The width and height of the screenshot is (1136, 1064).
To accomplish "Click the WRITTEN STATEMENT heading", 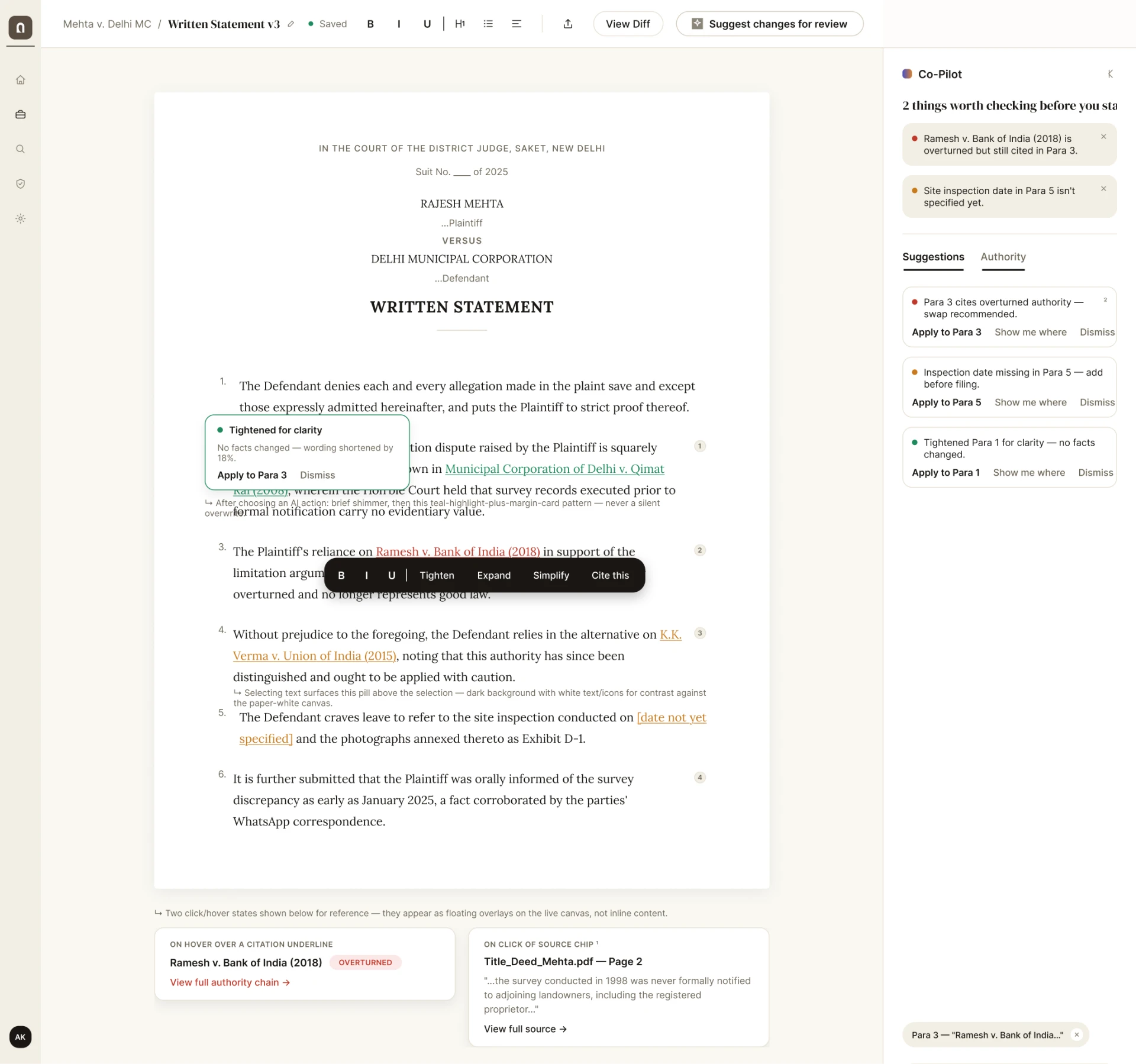I will (461, 307).
